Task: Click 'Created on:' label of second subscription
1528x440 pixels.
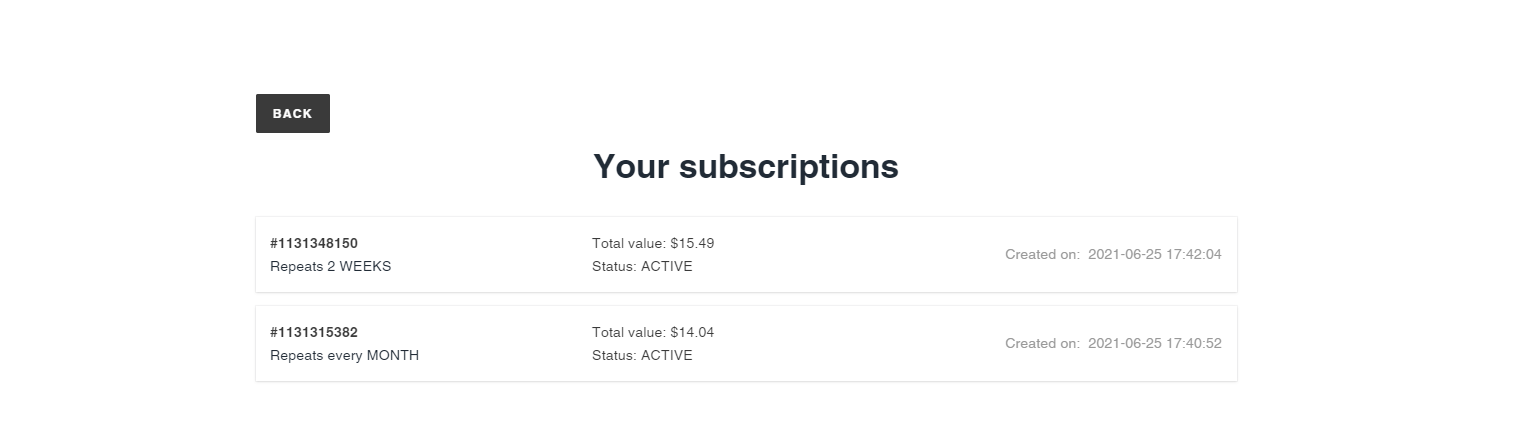Action: (1042, 344)
